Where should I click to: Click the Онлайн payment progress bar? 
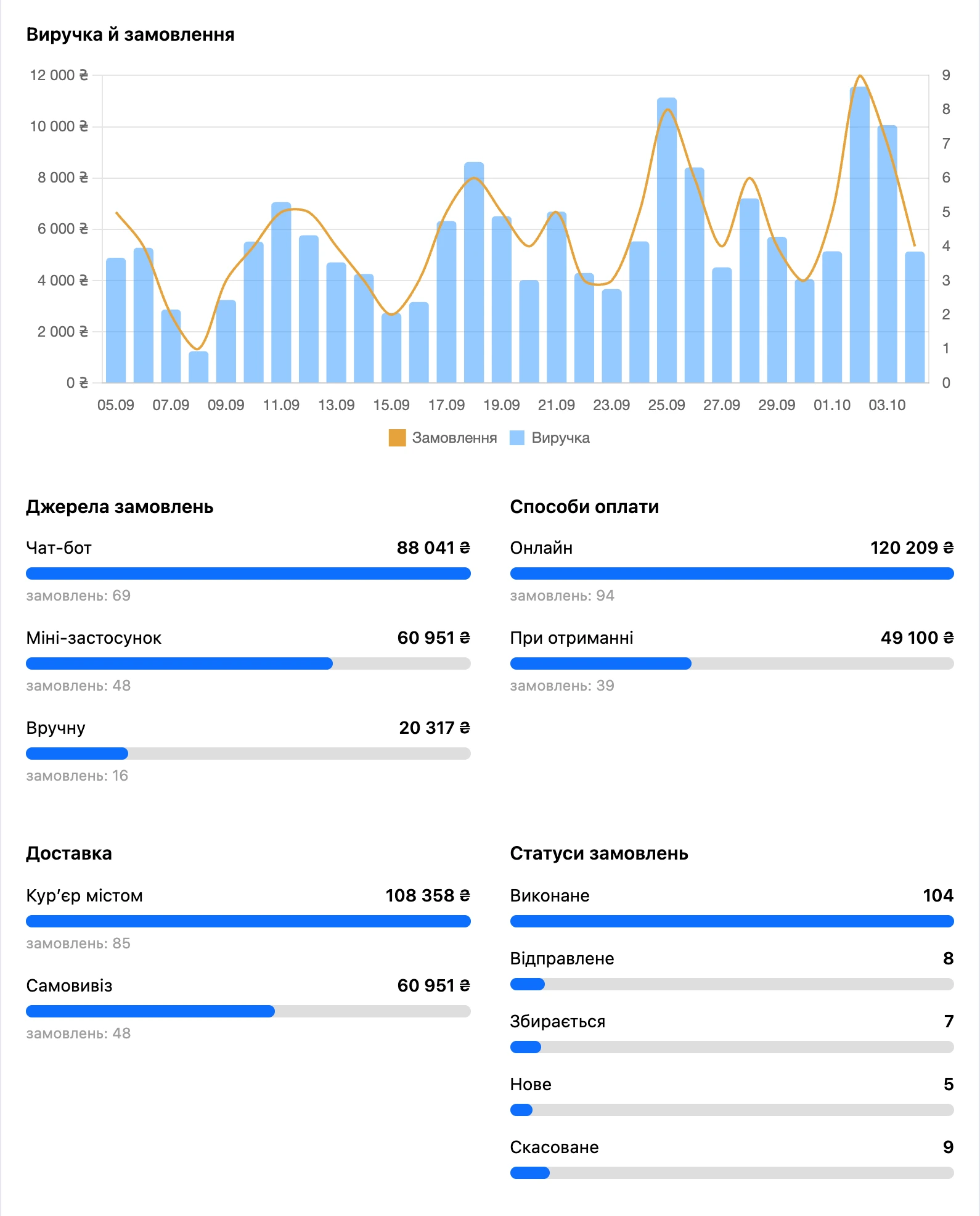click(x=732, y=573)
